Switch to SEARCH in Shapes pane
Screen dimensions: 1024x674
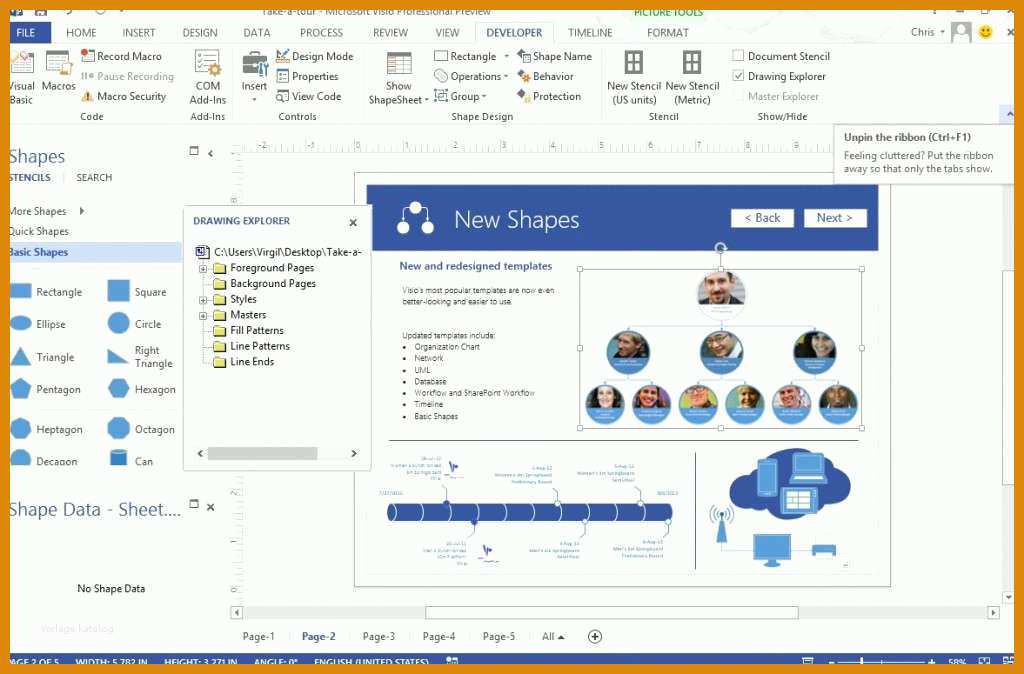point(94,177)
